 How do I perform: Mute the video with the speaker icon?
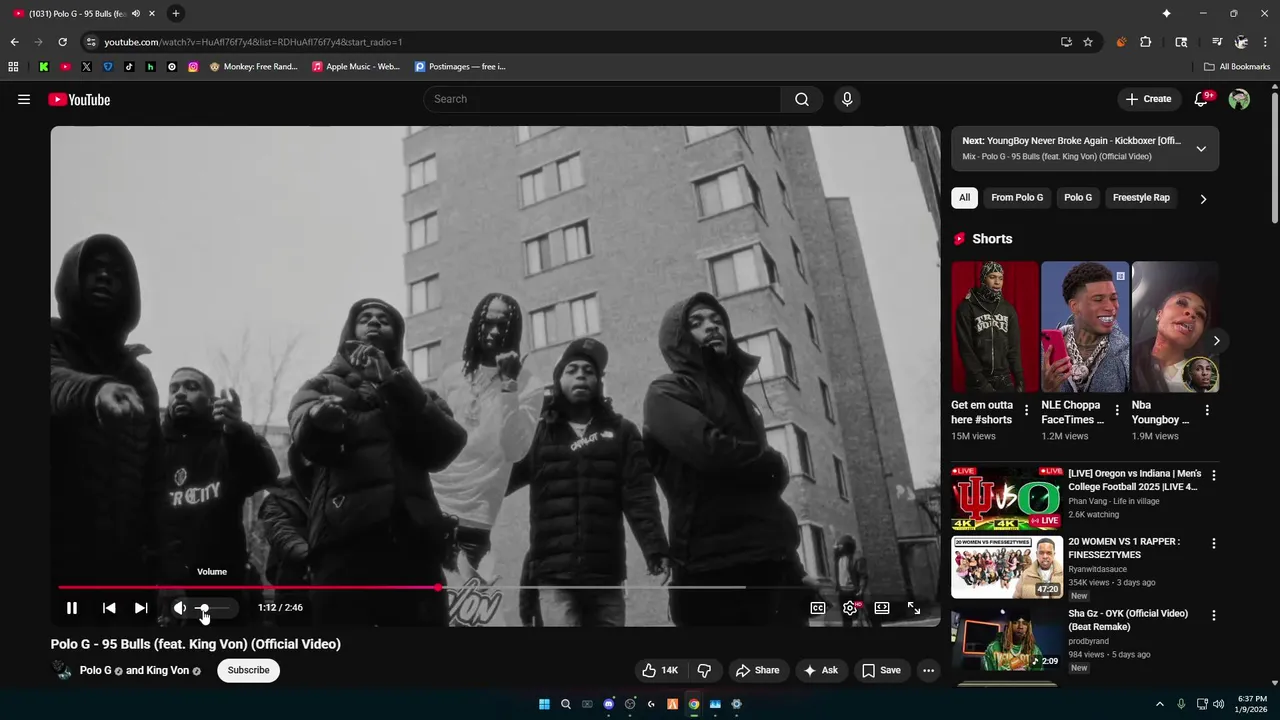coord(180,608)
